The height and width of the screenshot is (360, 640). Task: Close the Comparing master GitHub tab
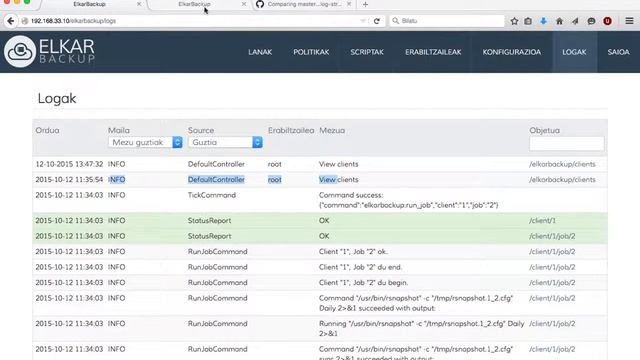(x=349, y=4)
